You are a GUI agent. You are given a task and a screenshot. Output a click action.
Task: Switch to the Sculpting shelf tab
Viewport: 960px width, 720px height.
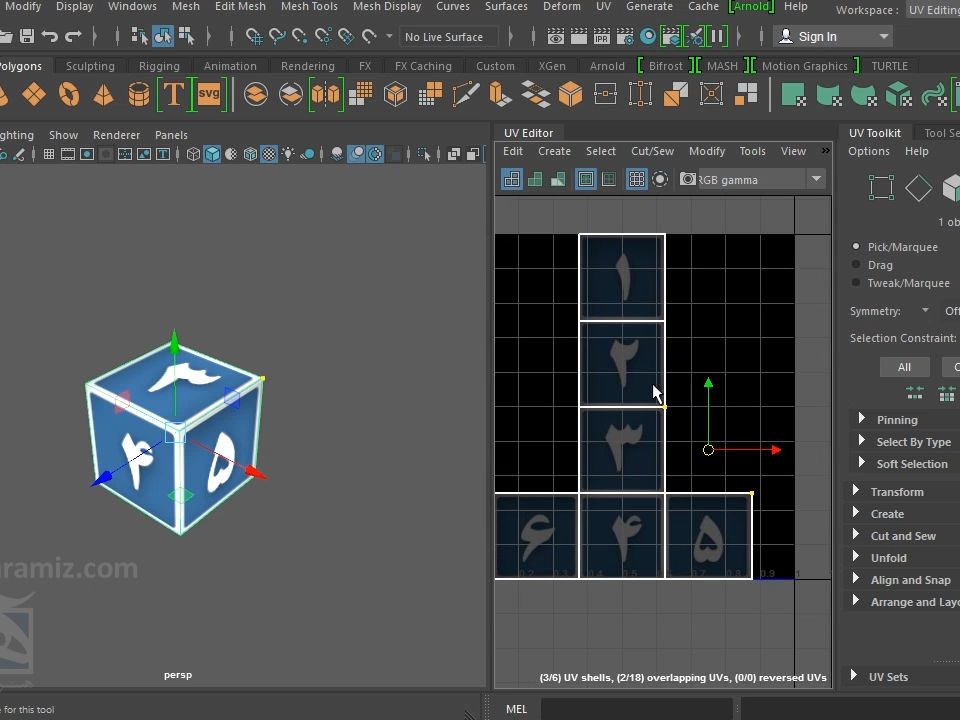click(90, 66)
